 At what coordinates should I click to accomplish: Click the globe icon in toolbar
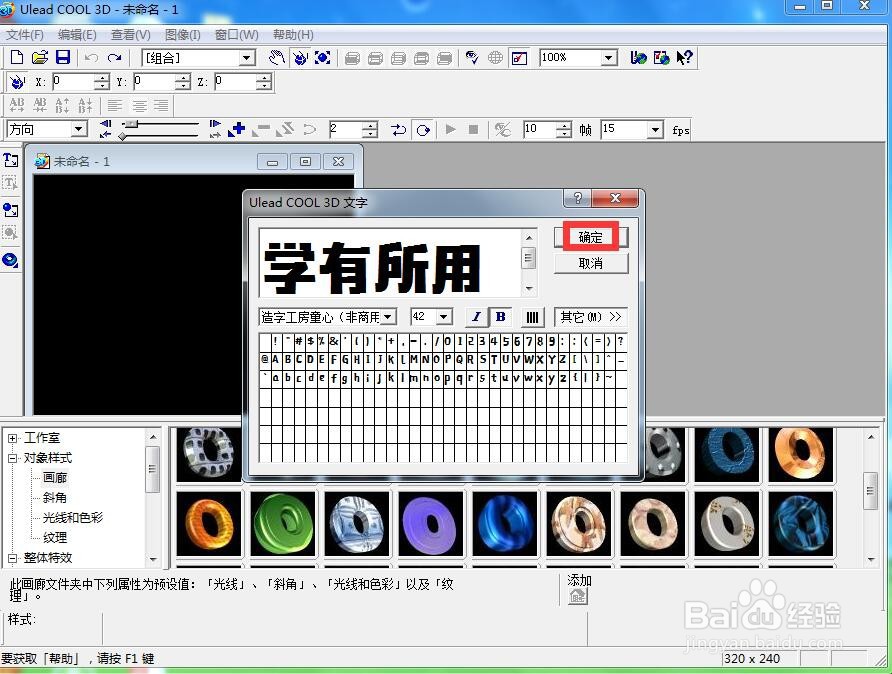point(495,57)
